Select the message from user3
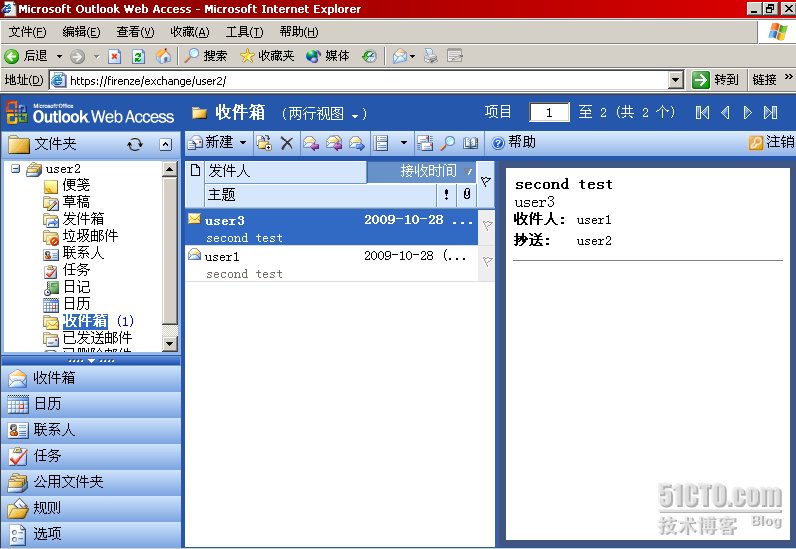The image size is (796, 549). pyautogui.click(x=331, y=228)
